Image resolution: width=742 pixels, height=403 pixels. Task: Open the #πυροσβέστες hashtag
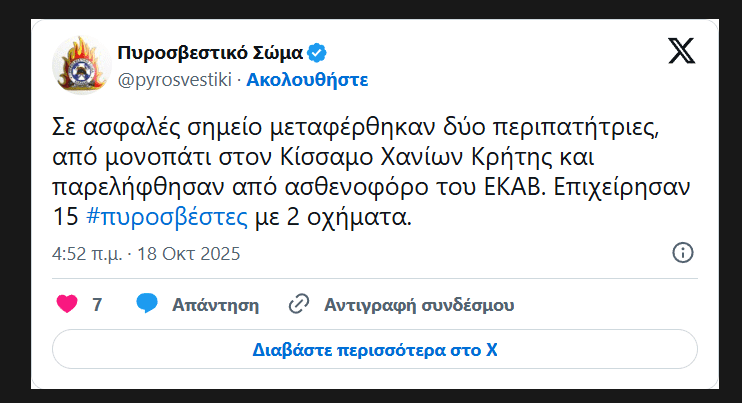pyautogui.click(x=167, y=217)
